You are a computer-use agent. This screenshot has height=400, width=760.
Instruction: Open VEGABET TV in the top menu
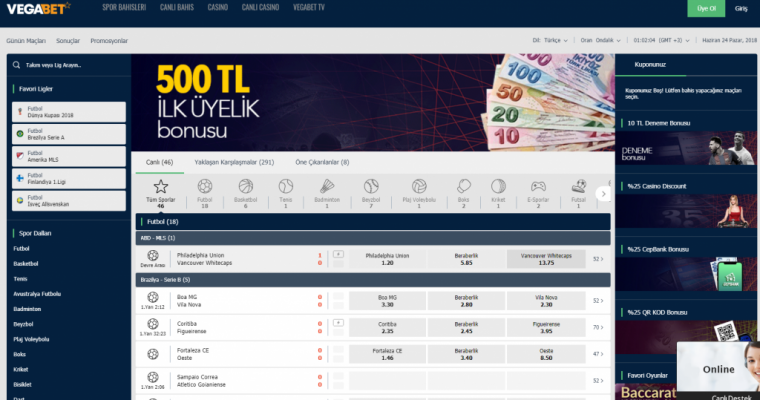click(309, 7)
